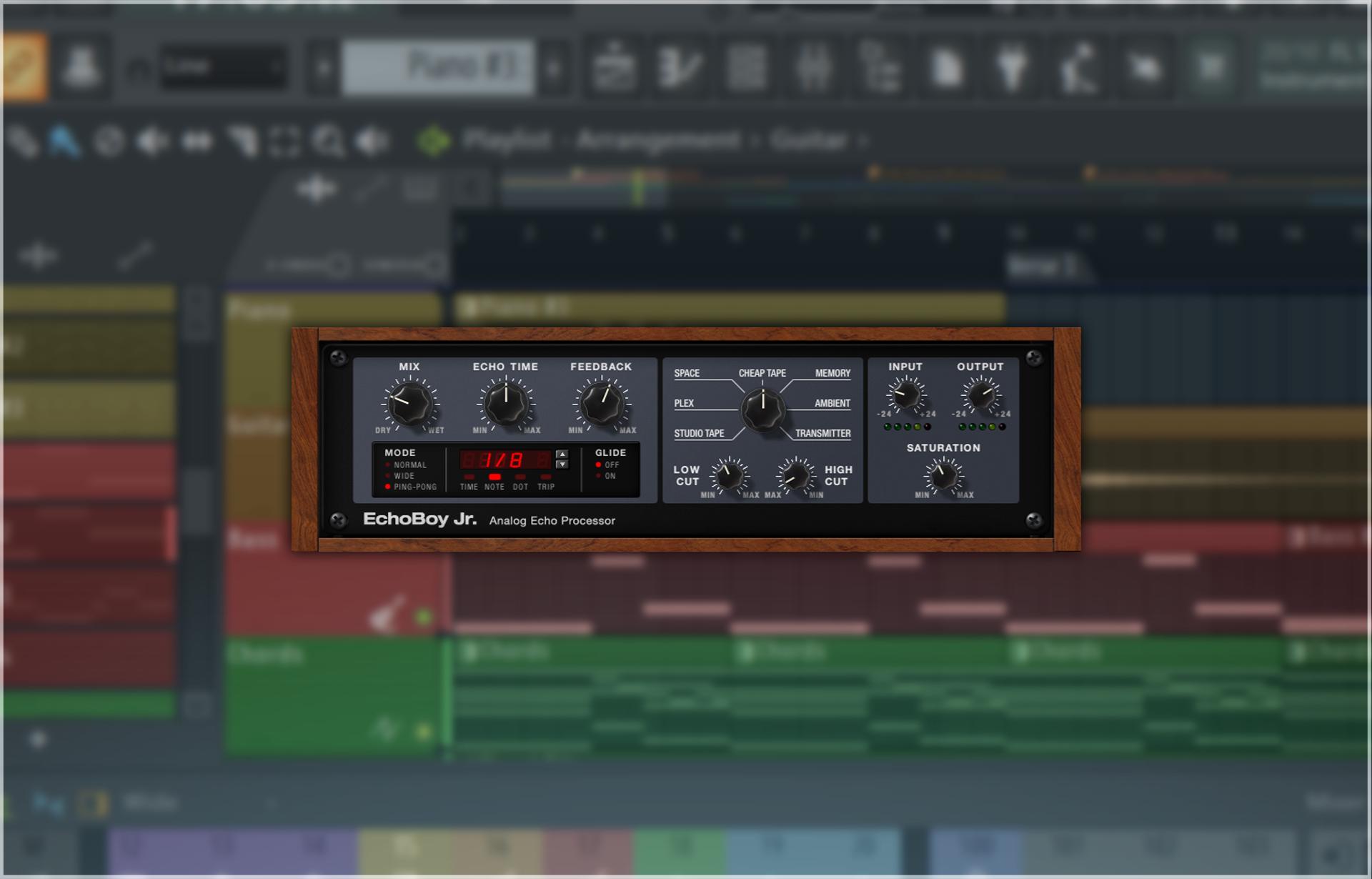
Task: Select the playlist Zoom tool
Action: [x=329, y=141]
